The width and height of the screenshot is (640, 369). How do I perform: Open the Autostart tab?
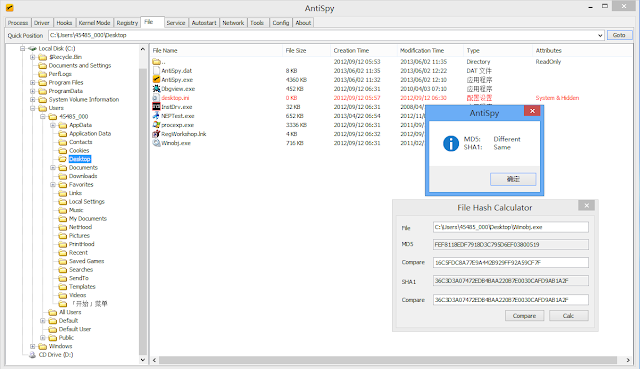tap(204, 23)
